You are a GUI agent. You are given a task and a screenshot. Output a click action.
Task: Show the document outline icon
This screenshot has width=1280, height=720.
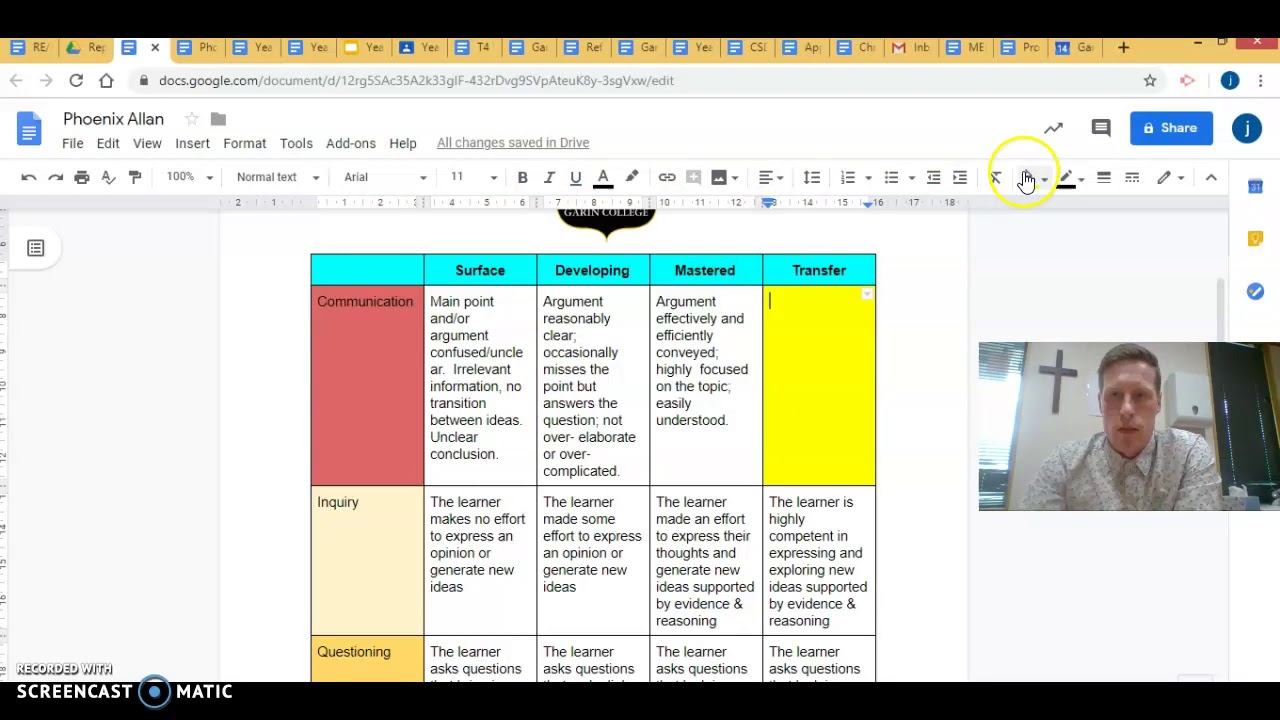coord(36,248)
